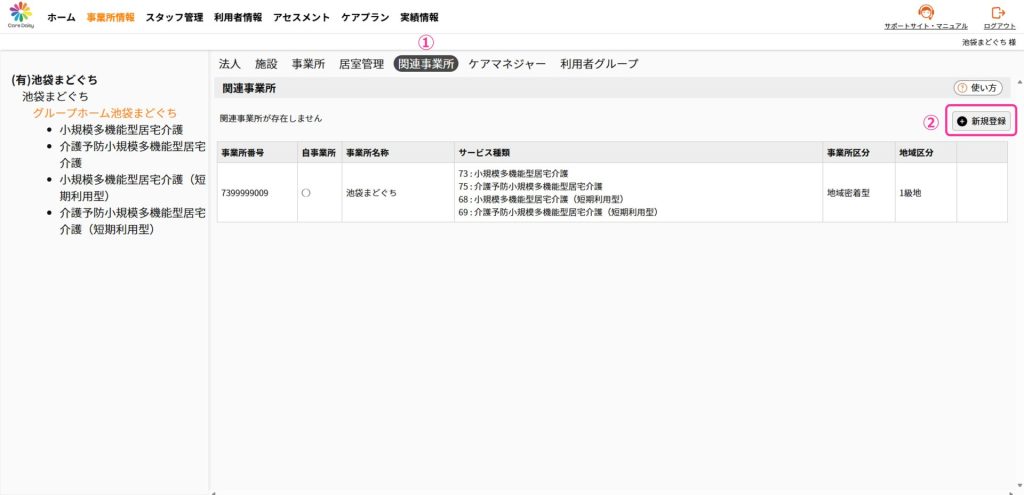This screenshot has width=1024, height=495.
Task: Open the 利用者グループ tab
Action: click(x=599, y=64)
